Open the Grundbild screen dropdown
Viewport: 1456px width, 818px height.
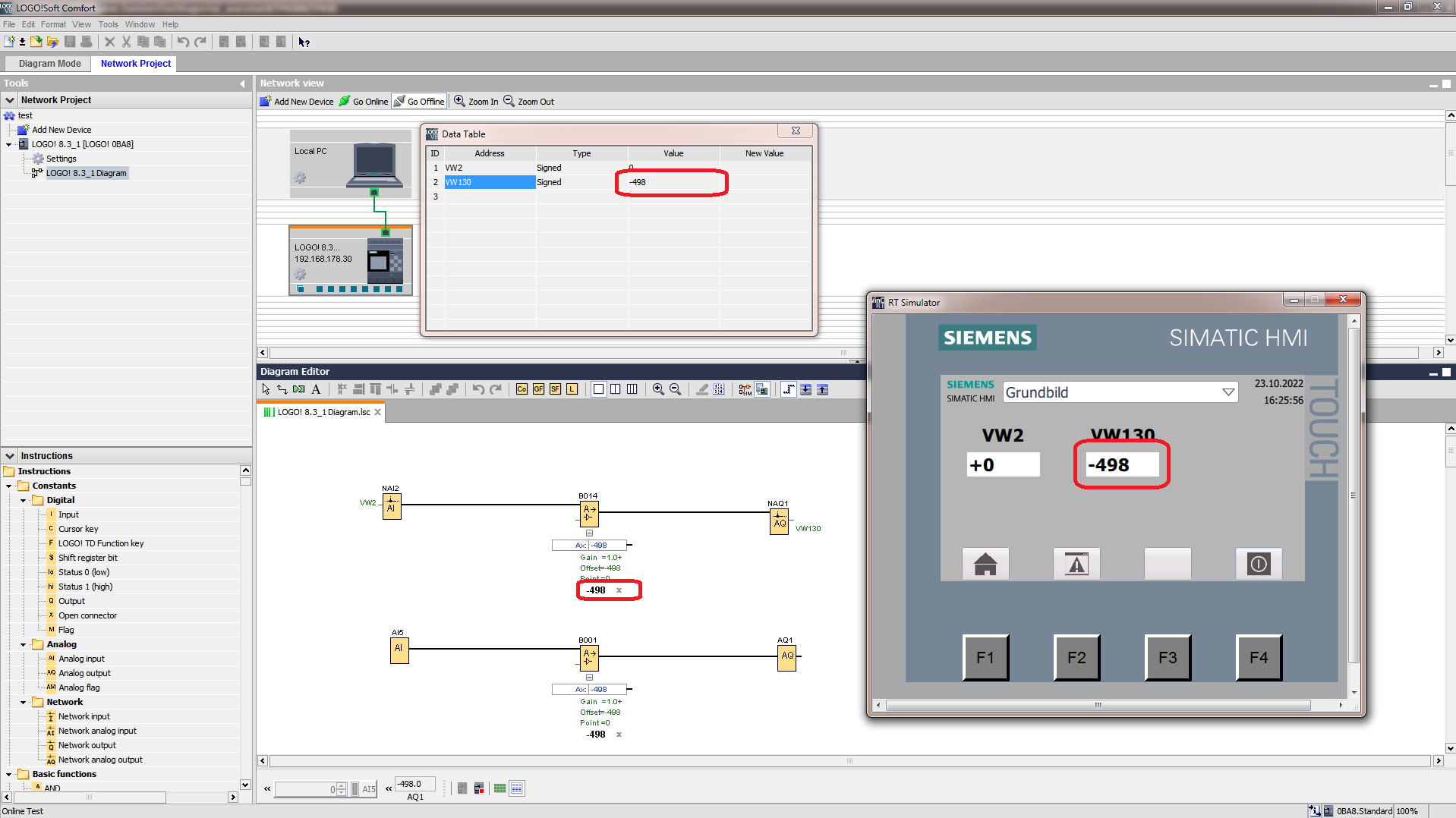pyautogui.click(x=1228, y=392)
